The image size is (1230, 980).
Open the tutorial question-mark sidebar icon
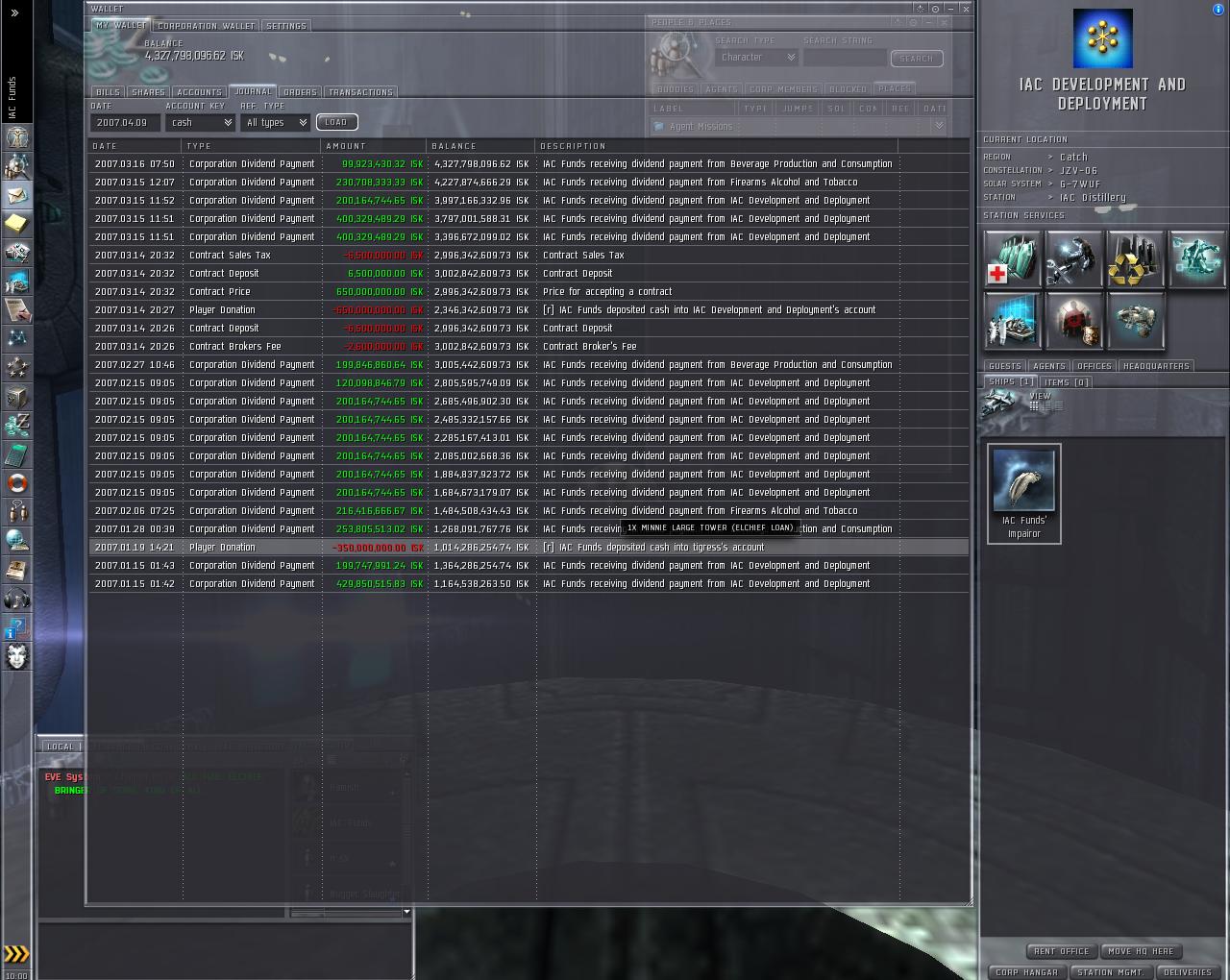pos(17,627)
